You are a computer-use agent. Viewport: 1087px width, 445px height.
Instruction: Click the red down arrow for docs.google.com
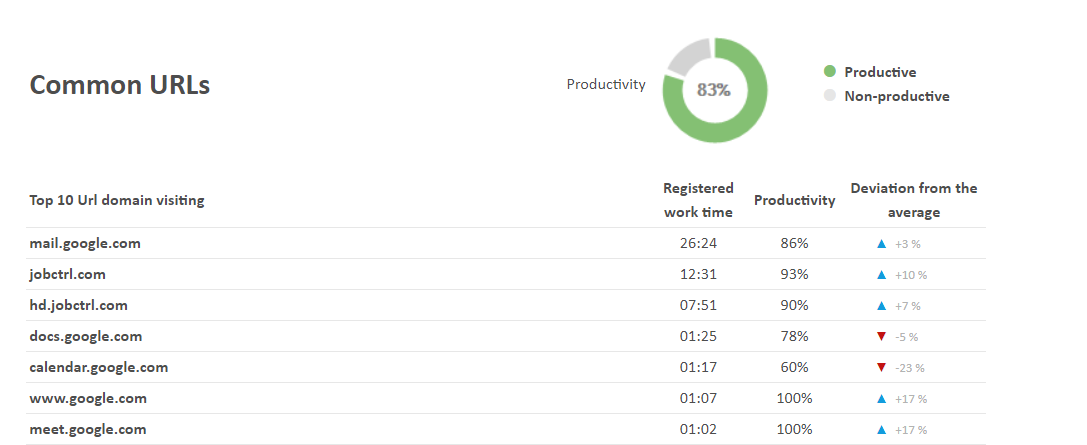[881, 336]
